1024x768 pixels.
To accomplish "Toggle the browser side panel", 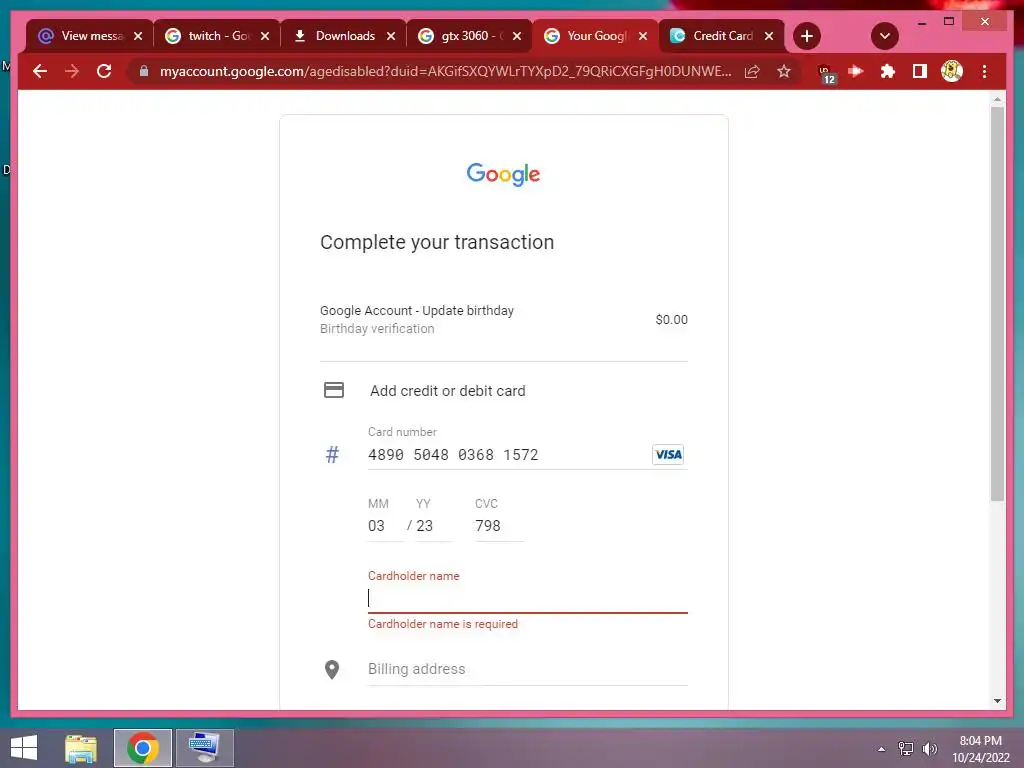I will click(920, 71).
